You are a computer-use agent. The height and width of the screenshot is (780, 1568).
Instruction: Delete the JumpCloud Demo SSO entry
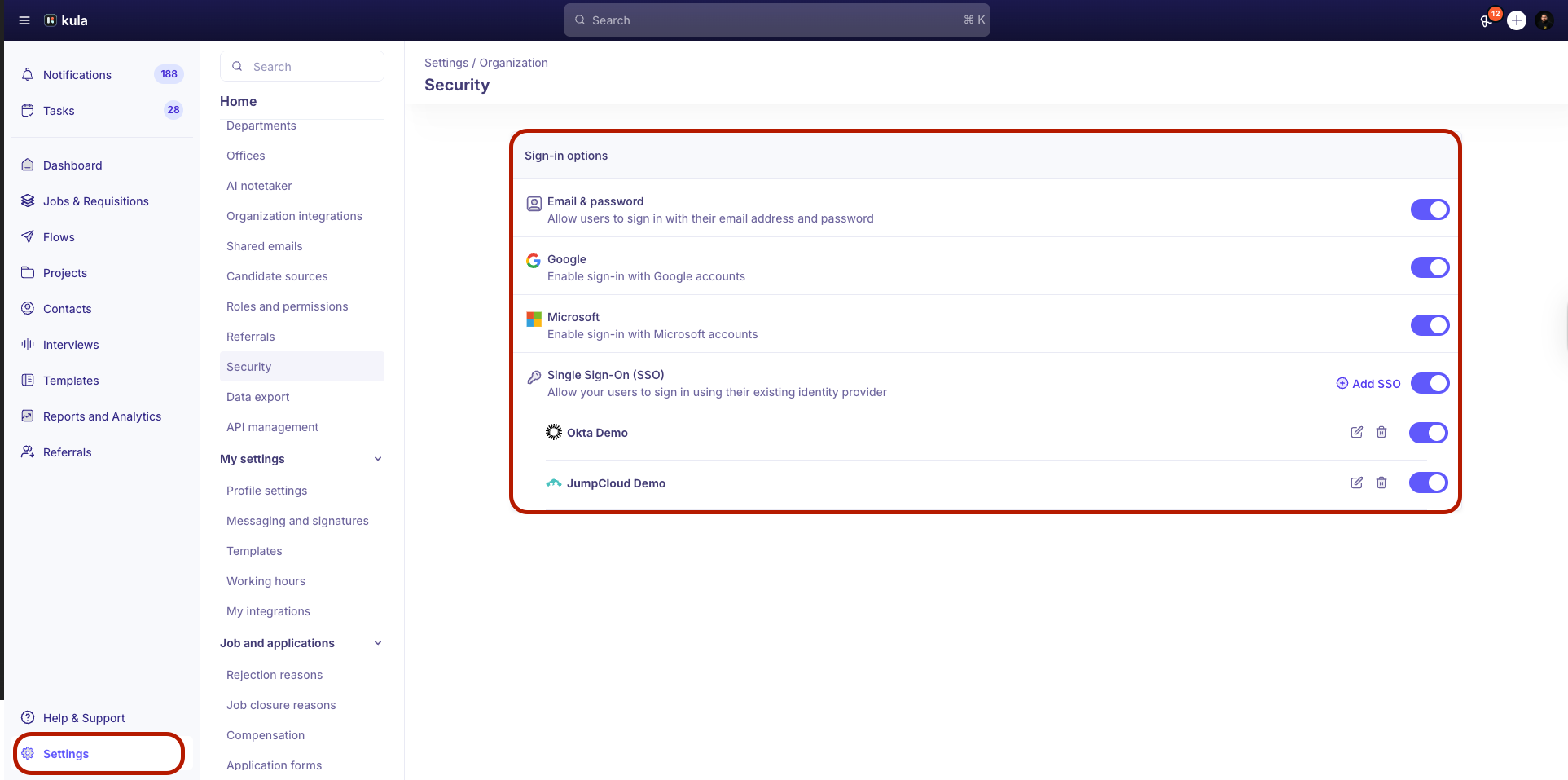click(1381, 483)
